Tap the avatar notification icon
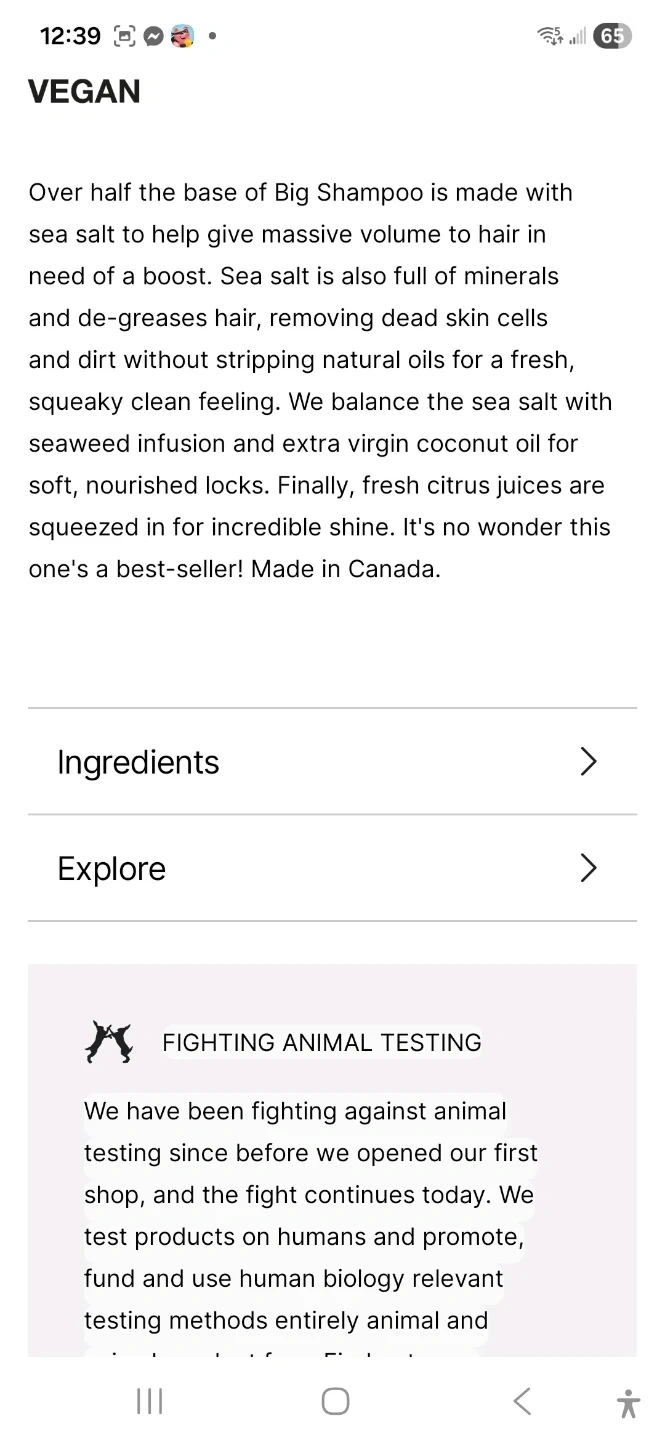The height and width of the screenshot is (1440, 665). (x=182, y=36)
